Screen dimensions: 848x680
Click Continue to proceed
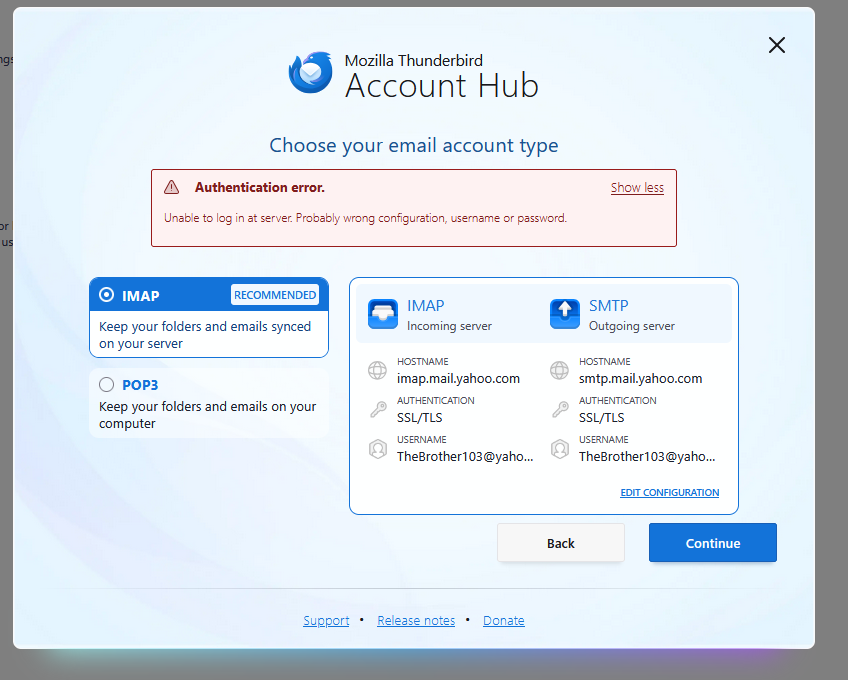pyautogui.click(x=713, y=543)
